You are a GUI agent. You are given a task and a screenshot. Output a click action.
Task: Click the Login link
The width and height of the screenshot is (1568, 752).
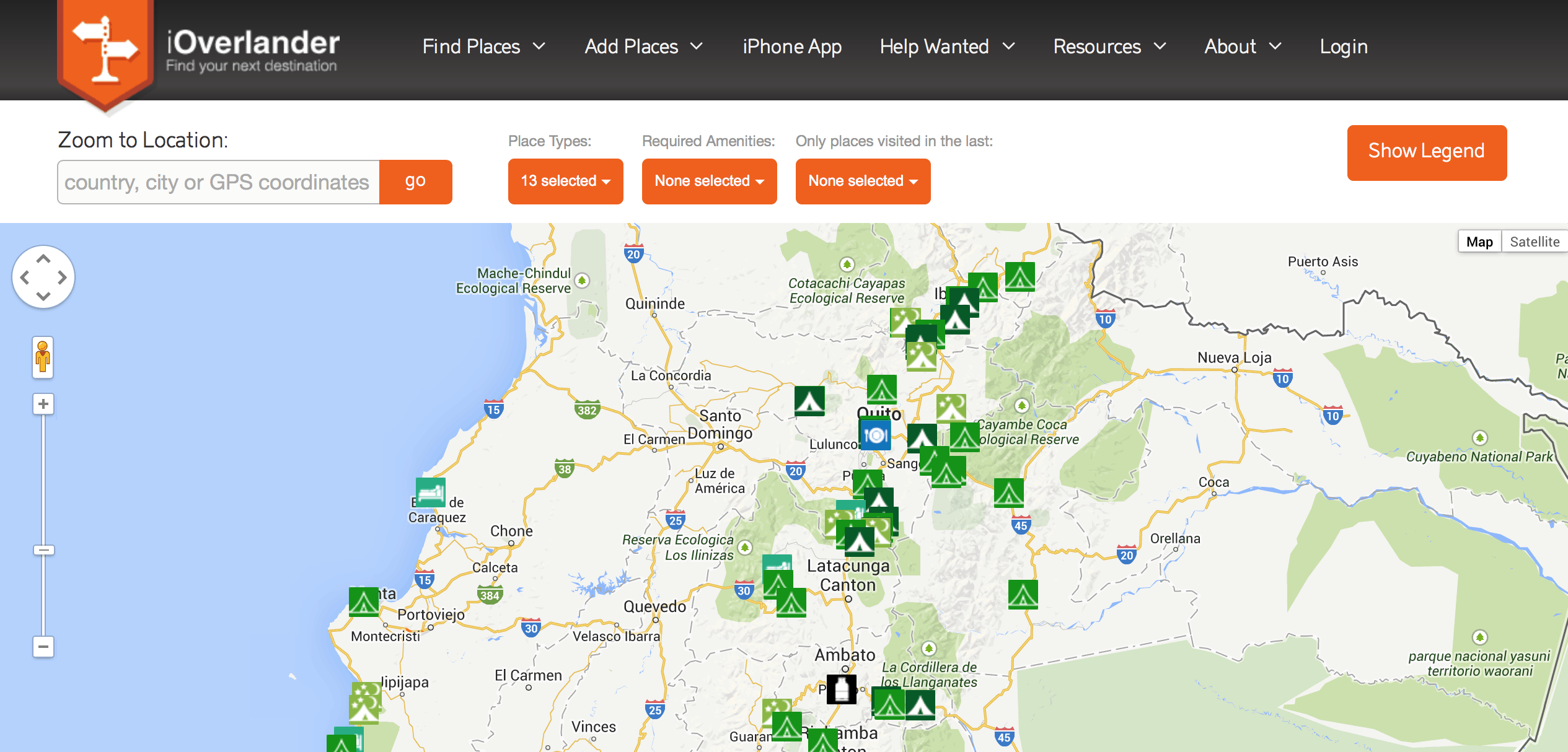pyautogui.click(x=1343, y=46)
